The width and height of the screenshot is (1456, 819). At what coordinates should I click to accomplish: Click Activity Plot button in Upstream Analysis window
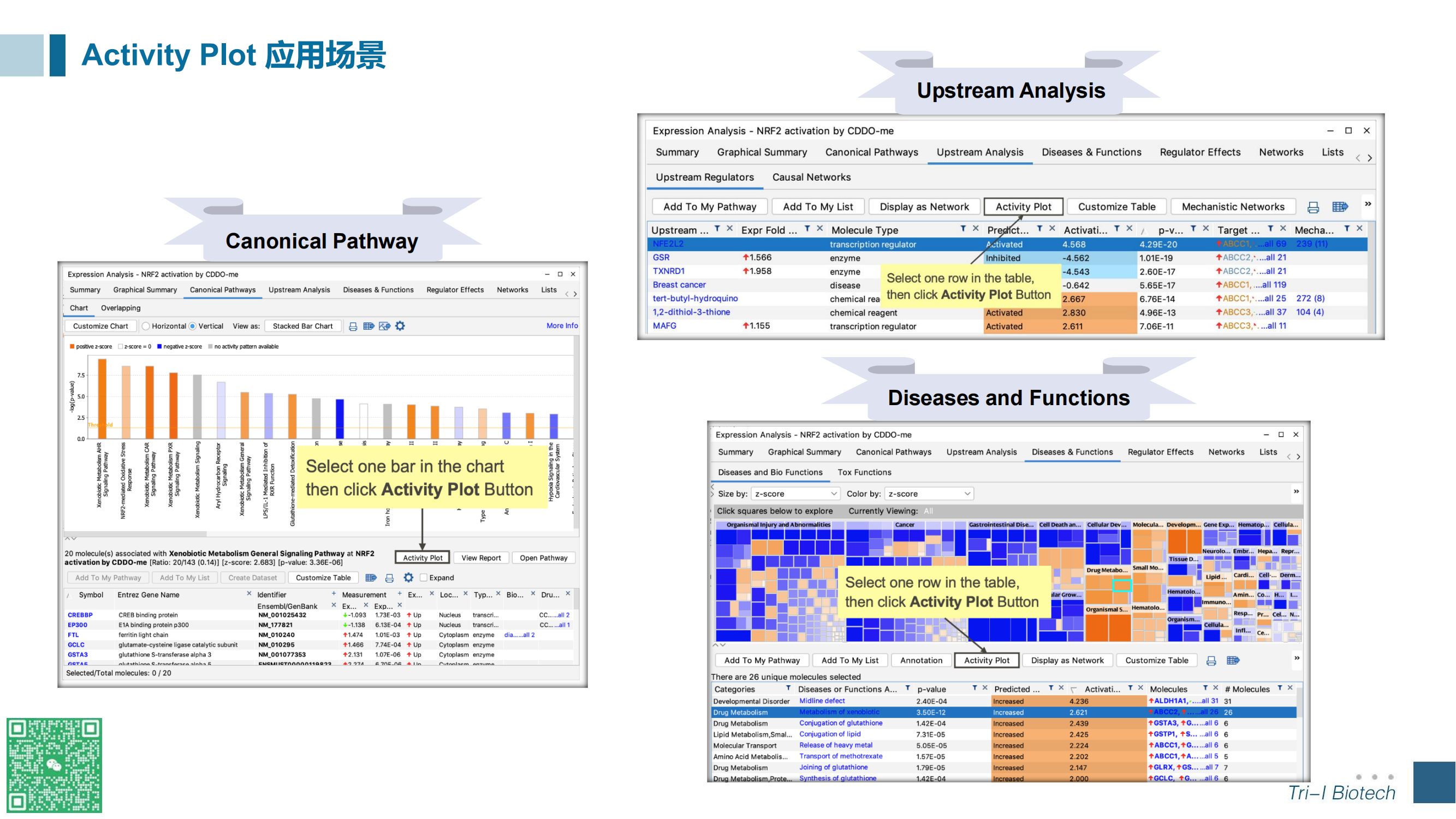coord(1023,207)
